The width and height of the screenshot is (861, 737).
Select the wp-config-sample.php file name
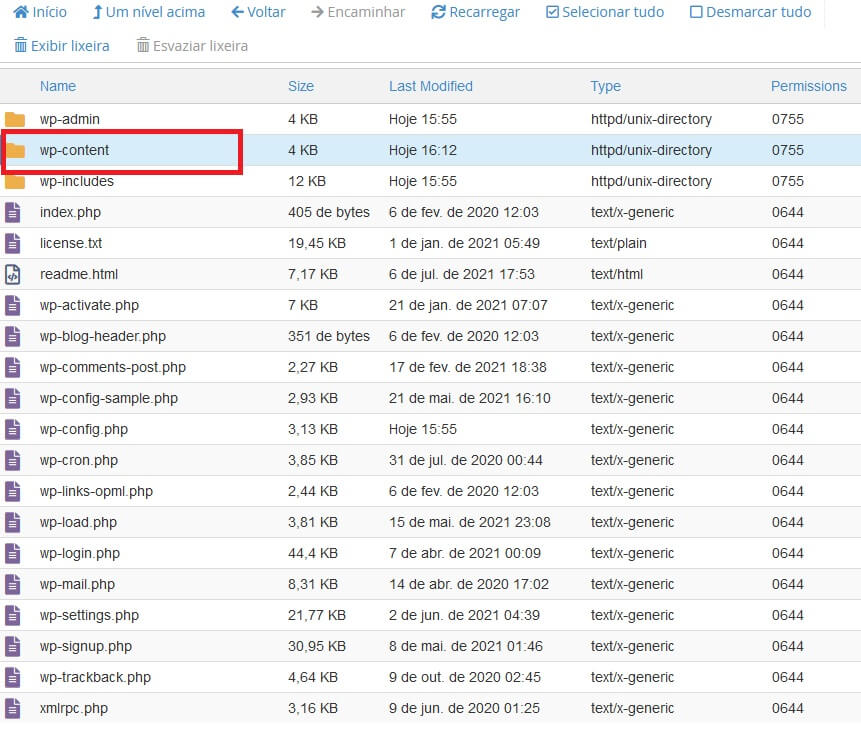pyautogui.click(x=109, y=398)
